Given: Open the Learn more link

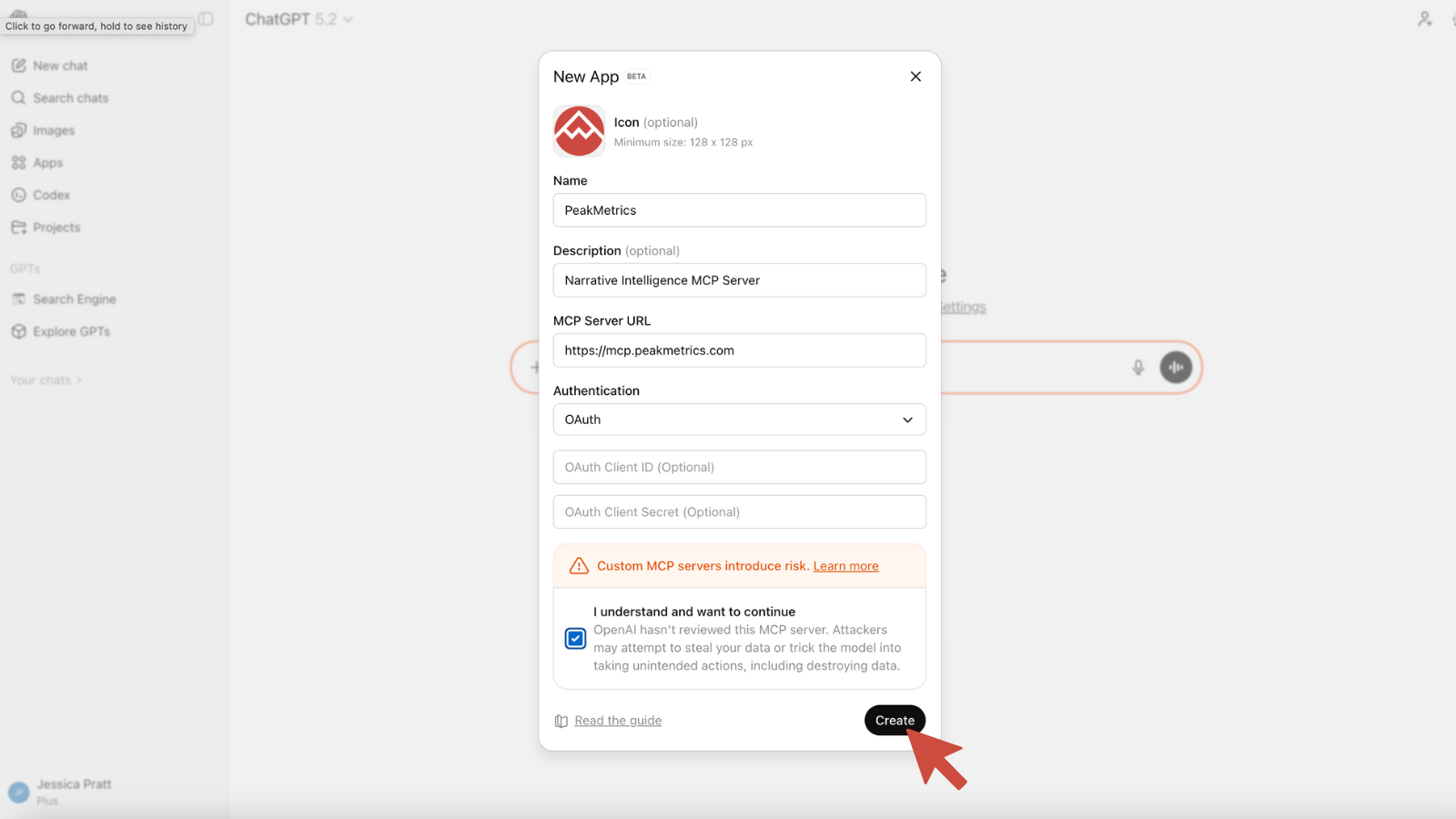Looking at the screenshot, I should point(845,566).
